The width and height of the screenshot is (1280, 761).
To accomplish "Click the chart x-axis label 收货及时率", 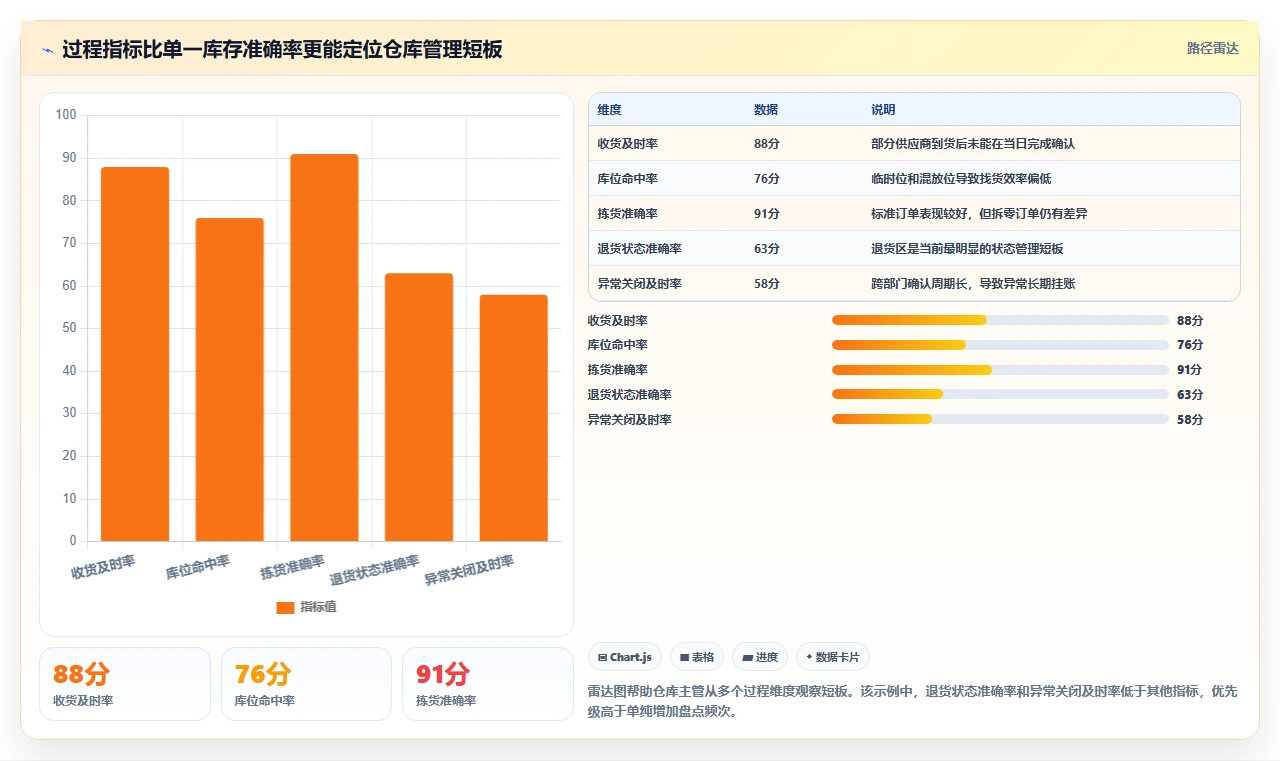I will coord(103,567).
